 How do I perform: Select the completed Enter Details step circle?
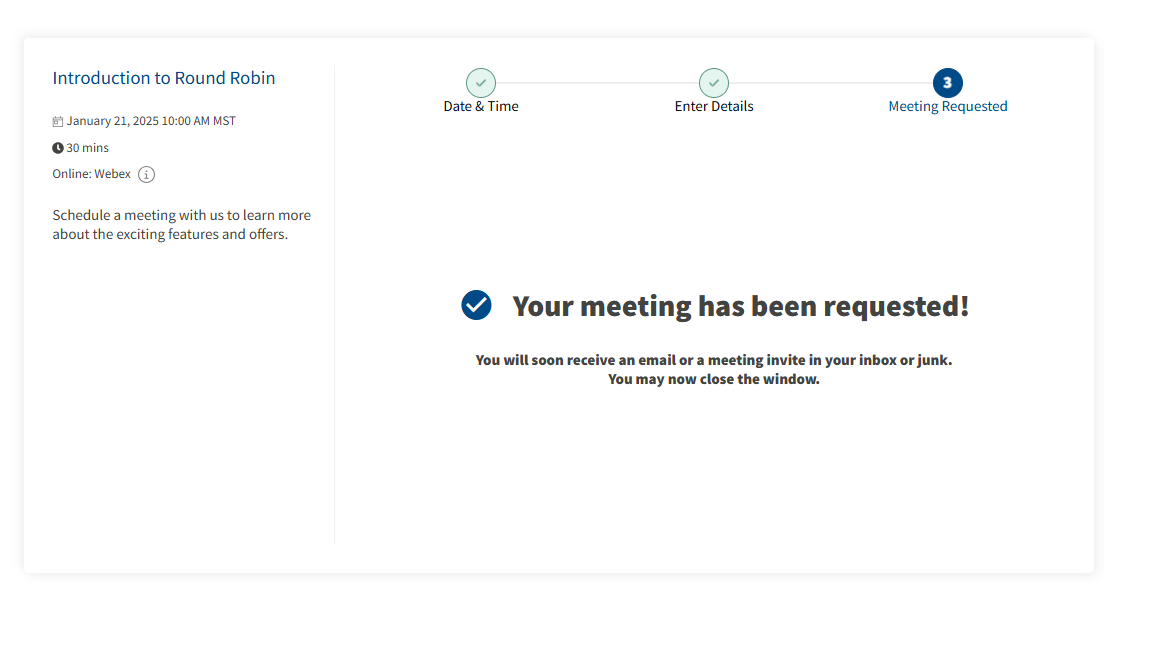(x=714, y=83)
